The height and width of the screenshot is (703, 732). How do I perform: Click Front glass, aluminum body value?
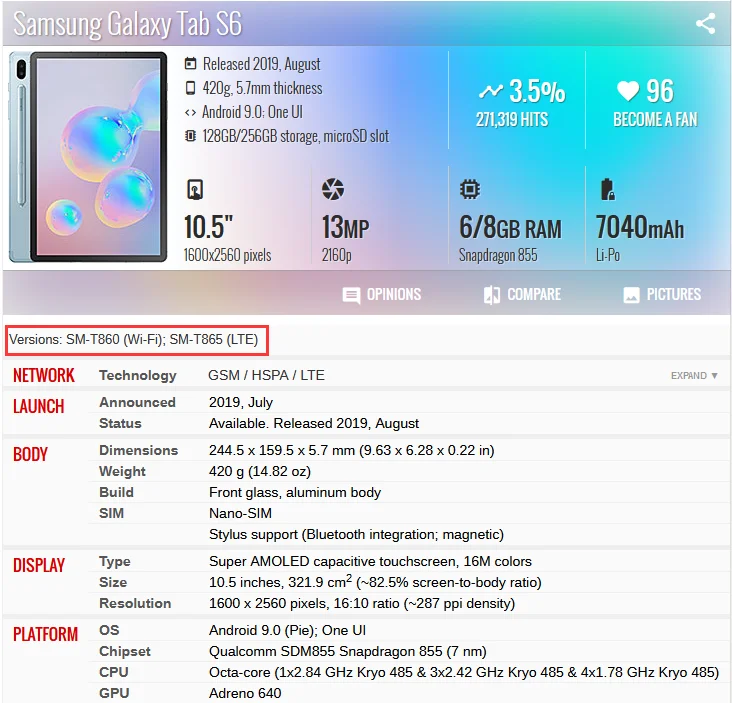pos(295,492)
